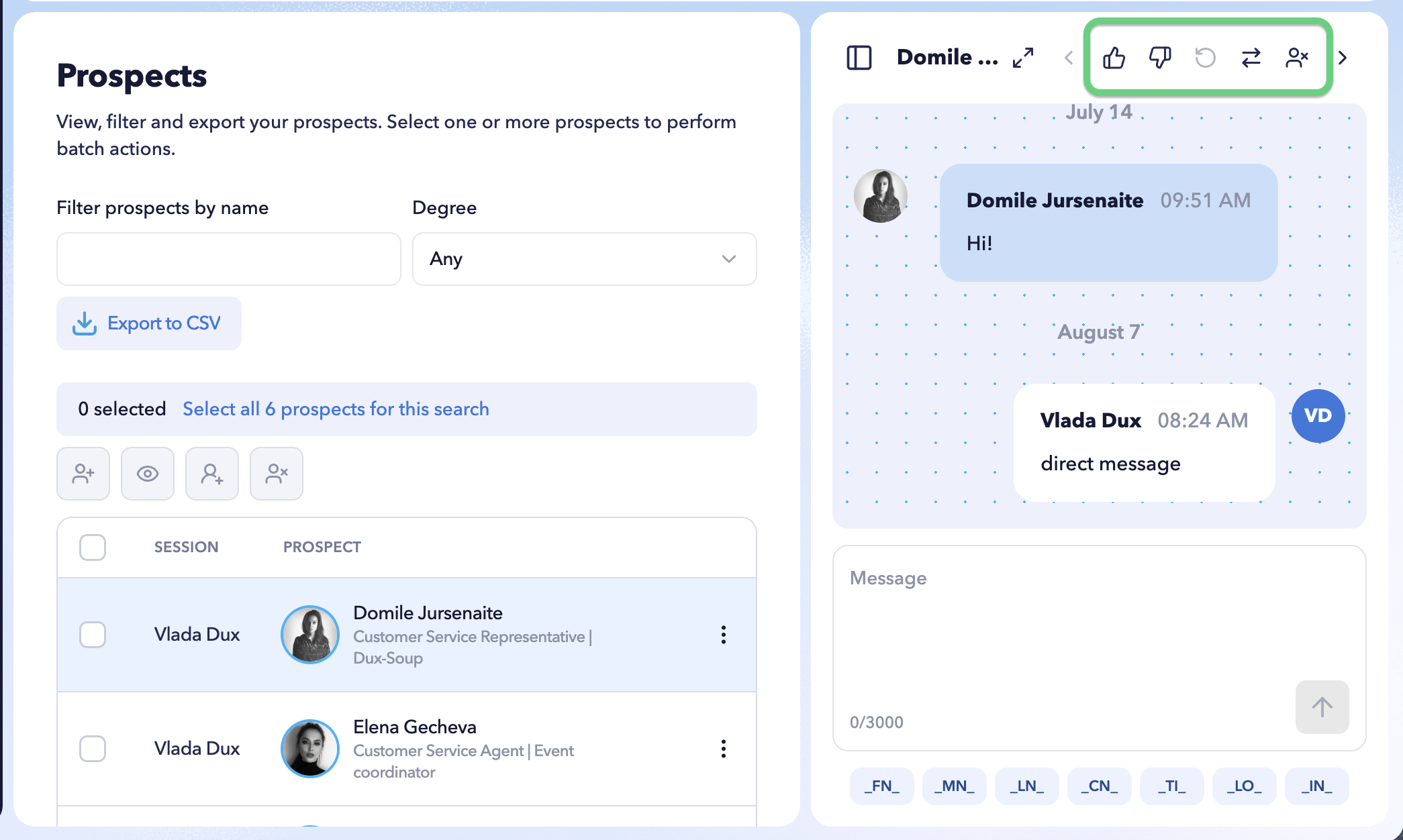Screen dimensions: 1403x840
Task: Go to next prospect with right chevron
Action: pyautogui.click(x=1343, y=58)
